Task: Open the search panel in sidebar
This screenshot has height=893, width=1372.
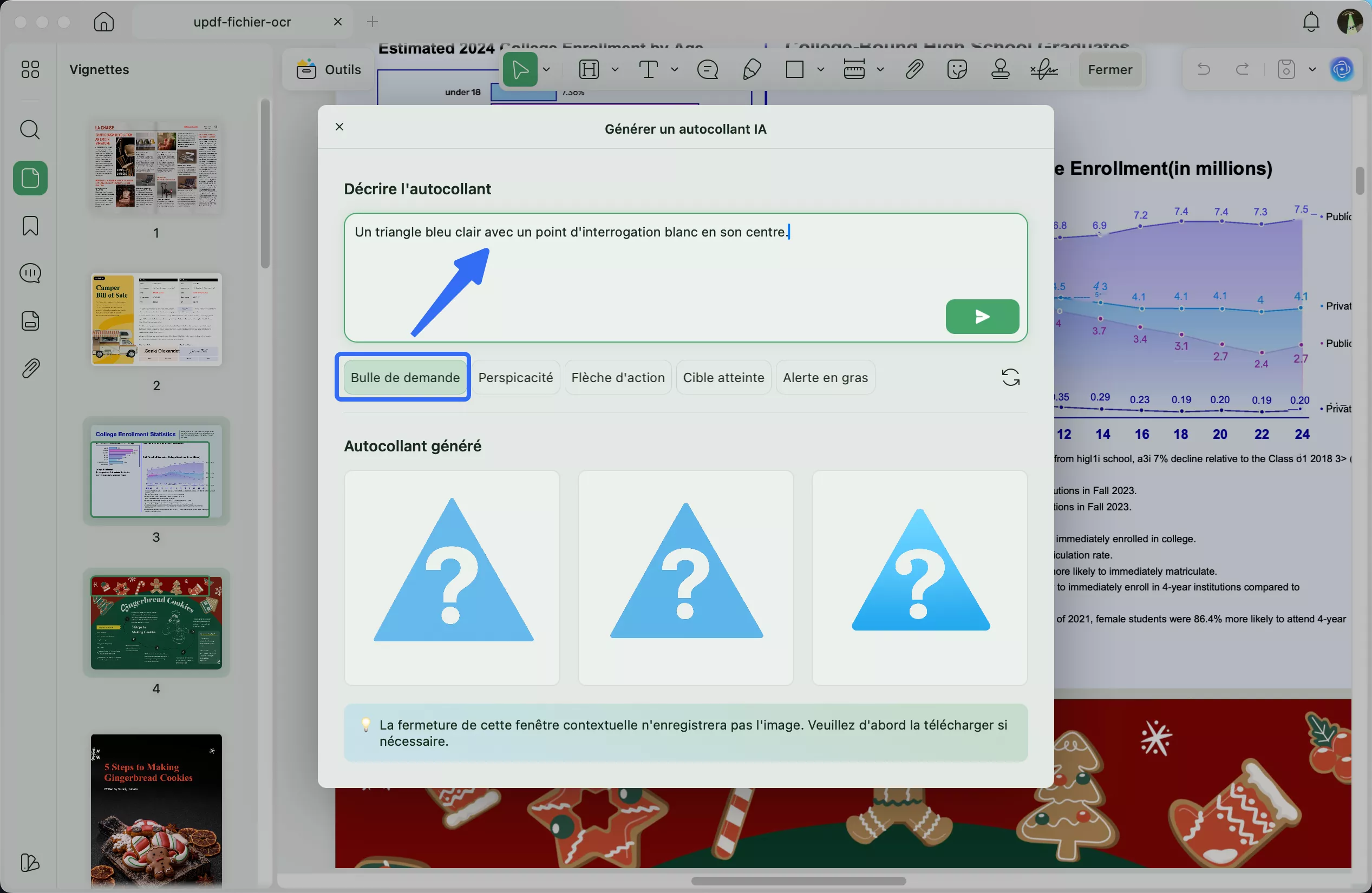Action: point(30,130)
